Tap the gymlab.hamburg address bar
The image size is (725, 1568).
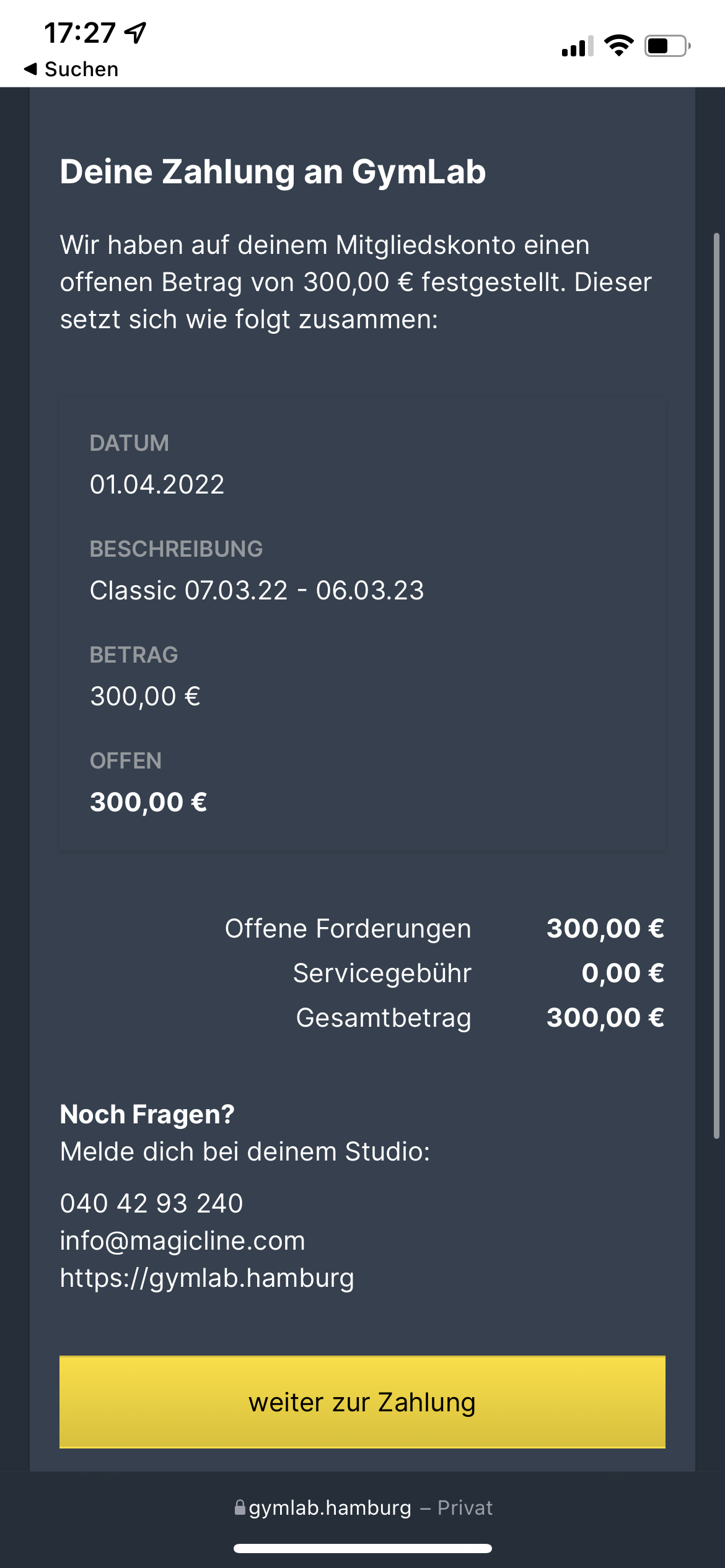362,1507
